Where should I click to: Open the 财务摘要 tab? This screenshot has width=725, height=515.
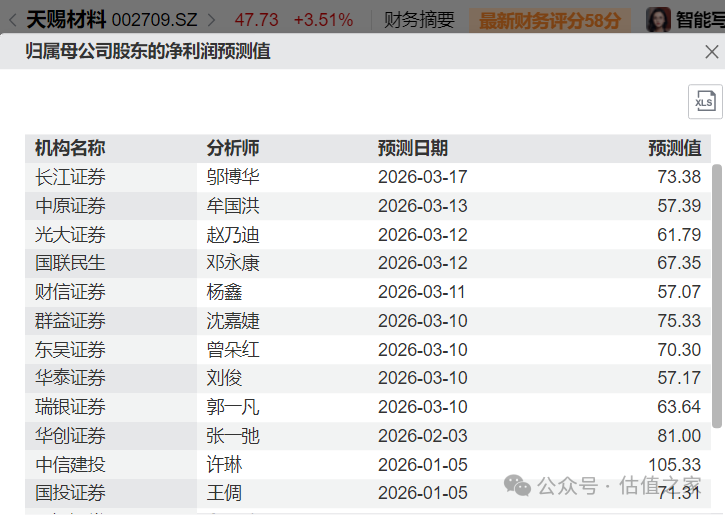pos(419,20)
